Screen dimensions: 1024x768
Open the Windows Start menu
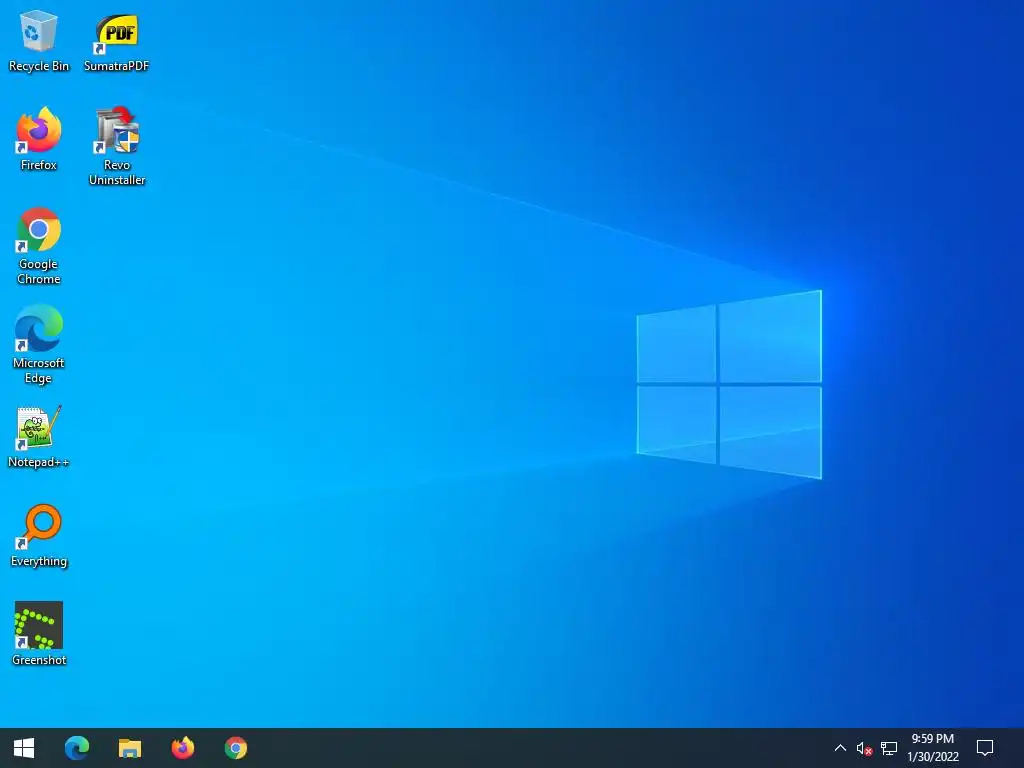pyautogui.click(x=24, y=748)
